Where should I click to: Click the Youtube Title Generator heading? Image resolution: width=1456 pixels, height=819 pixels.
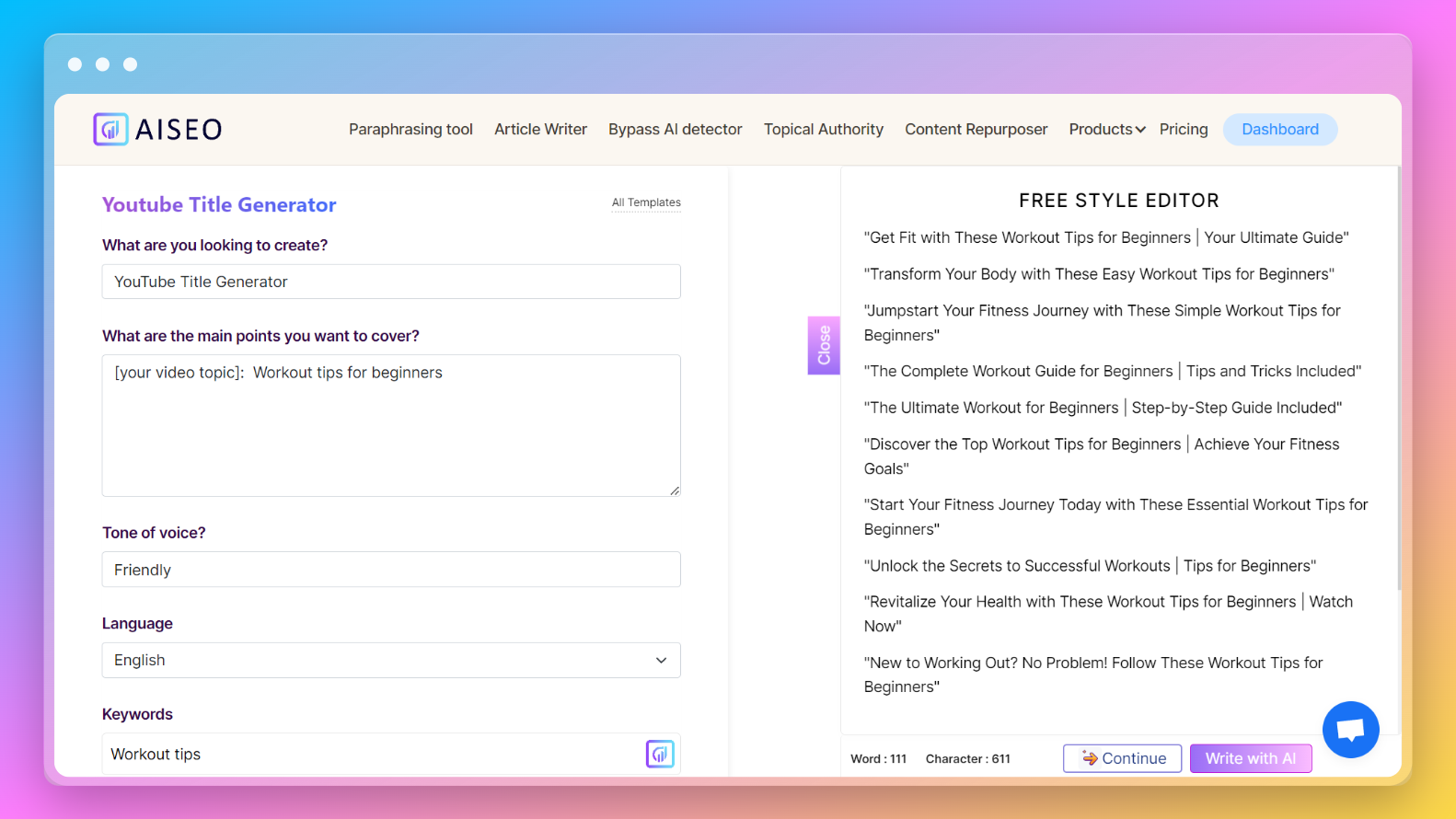pyautogui.click(x=219, y=205)
